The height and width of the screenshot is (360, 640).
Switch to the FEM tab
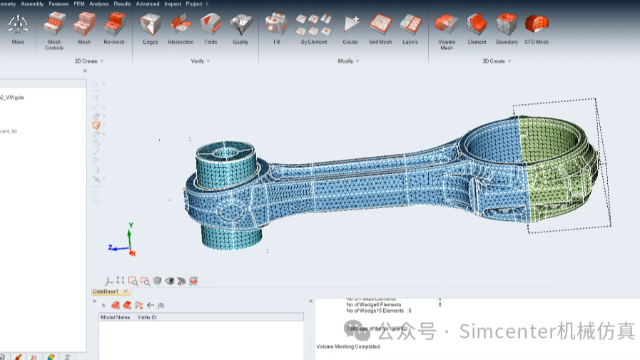79,4
